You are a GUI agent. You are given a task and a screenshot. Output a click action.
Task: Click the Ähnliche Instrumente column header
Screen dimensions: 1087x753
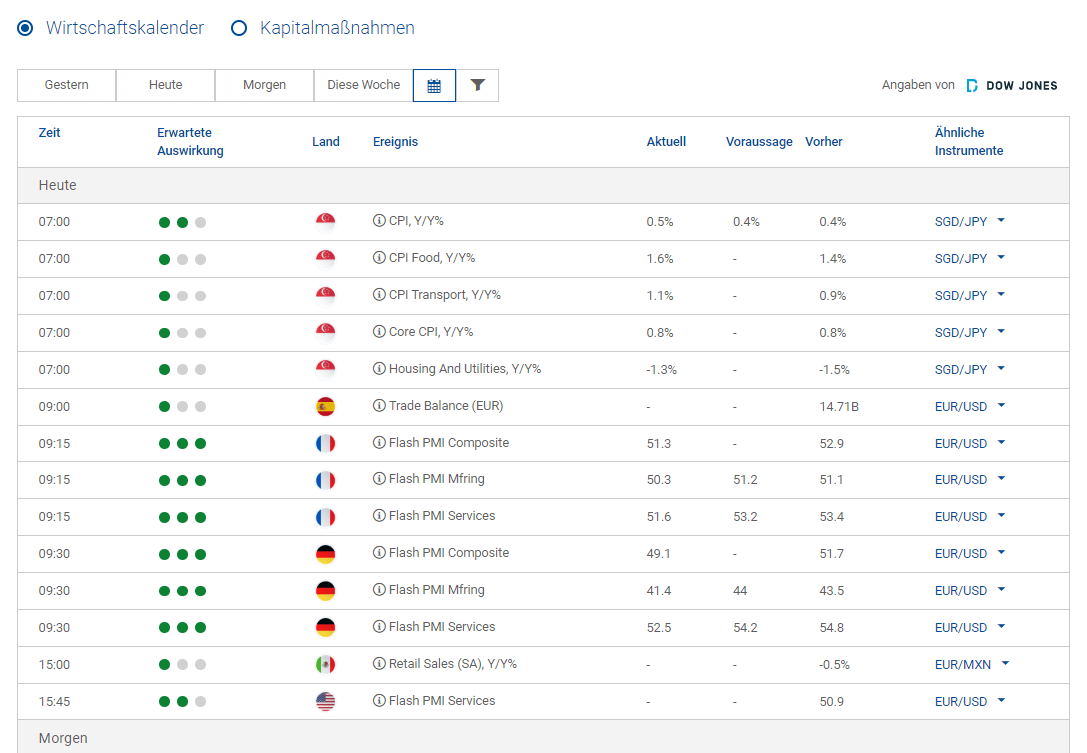(968, 141)
